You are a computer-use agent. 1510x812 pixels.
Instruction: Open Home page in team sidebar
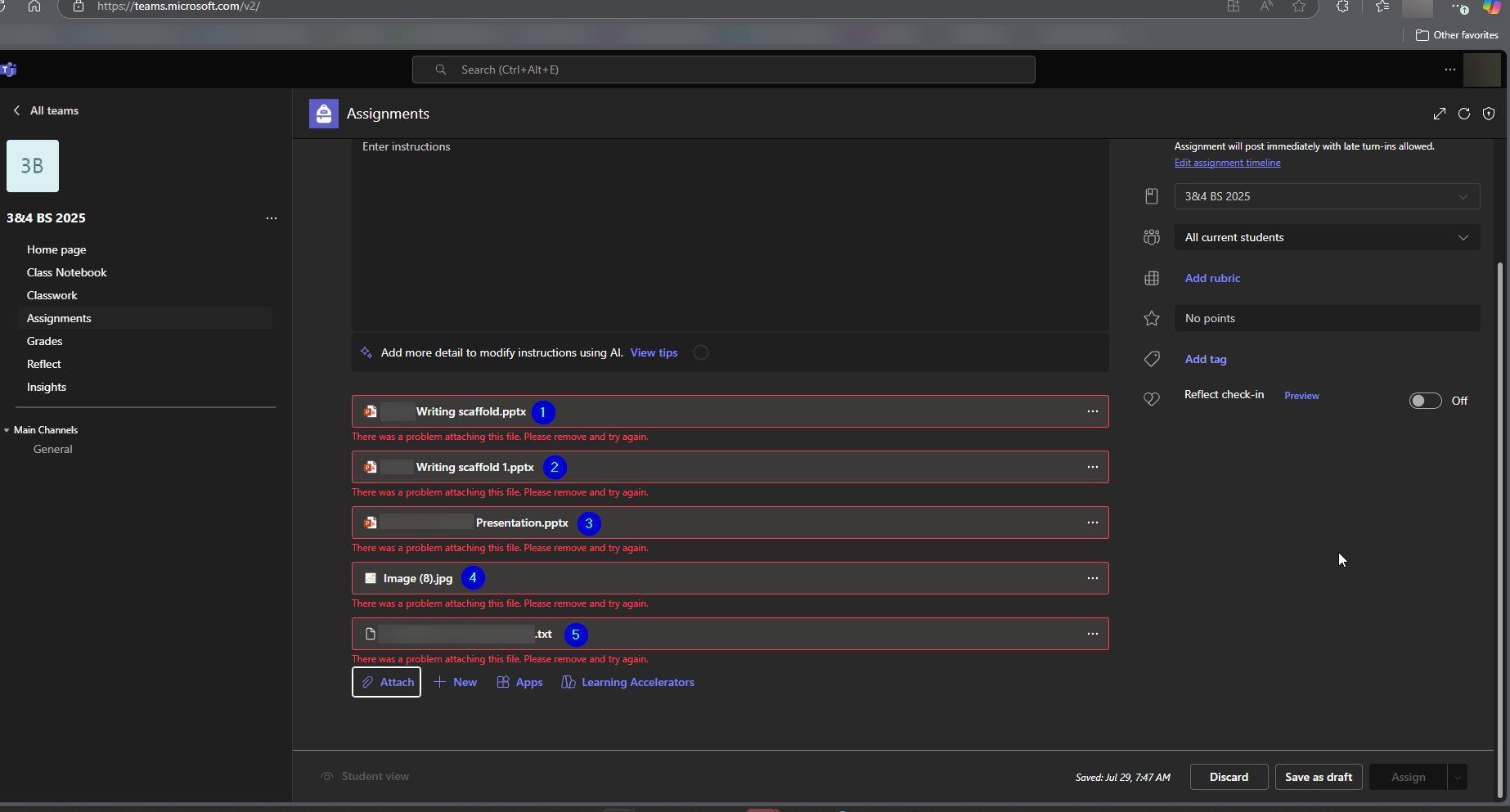(56, 249)
